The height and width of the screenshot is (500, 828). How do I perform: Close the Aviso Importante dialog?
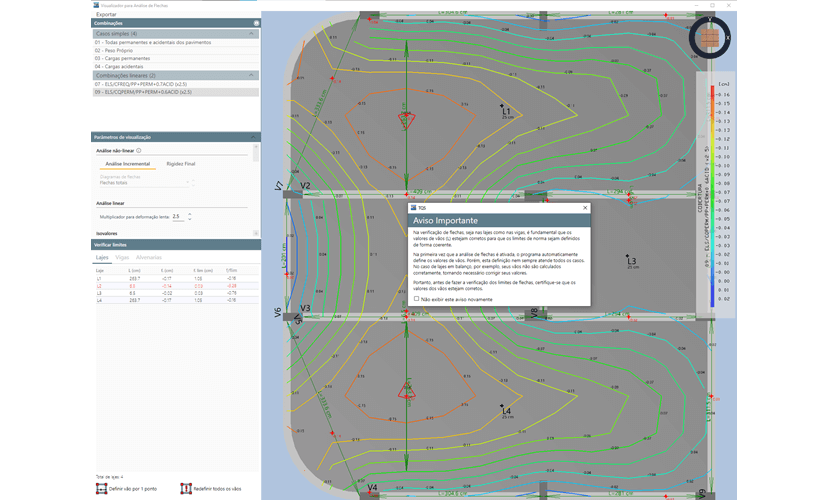[x=584, y=207]
